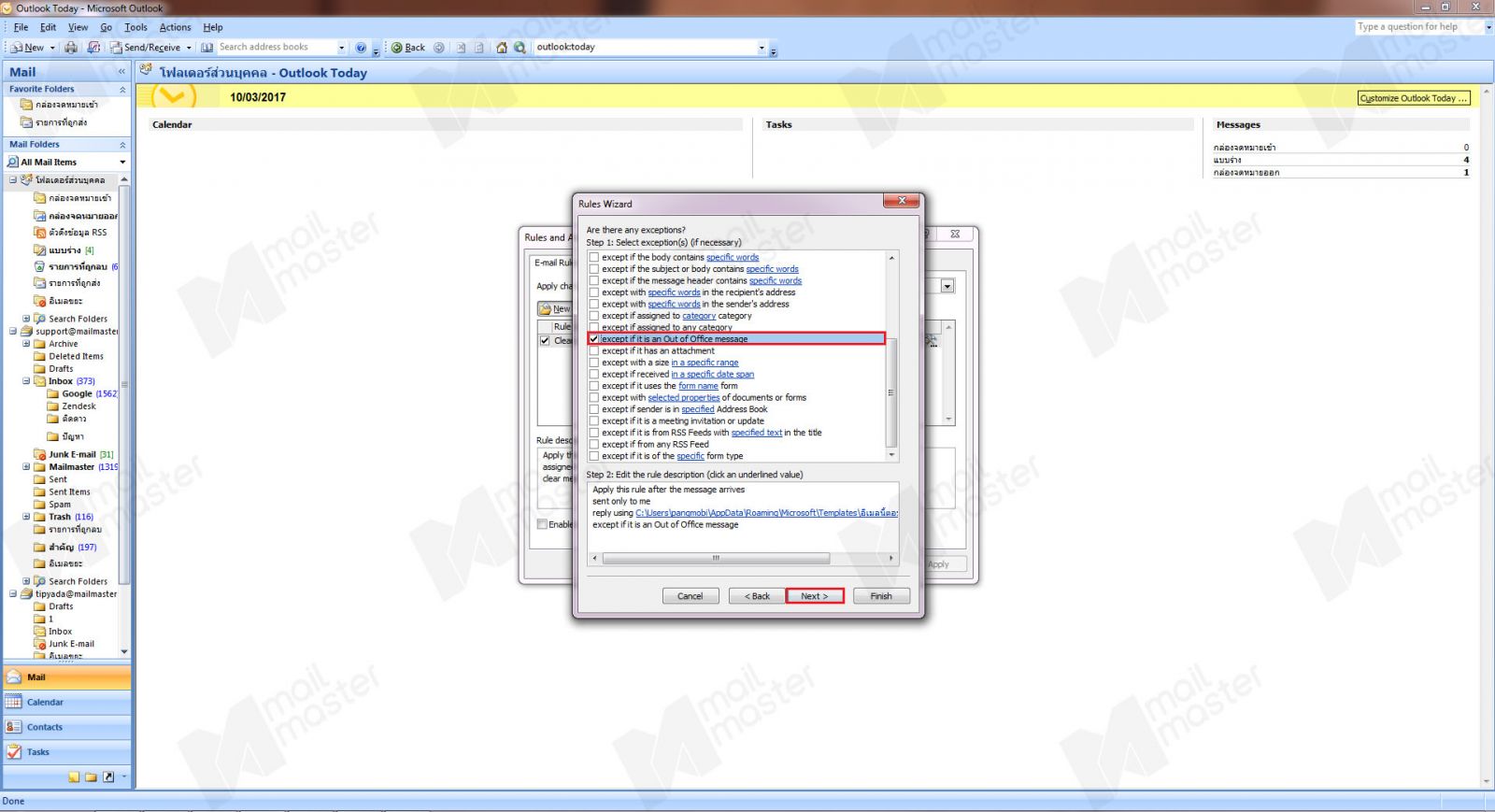Check 'except if the body contains' exception

[593, 257]
